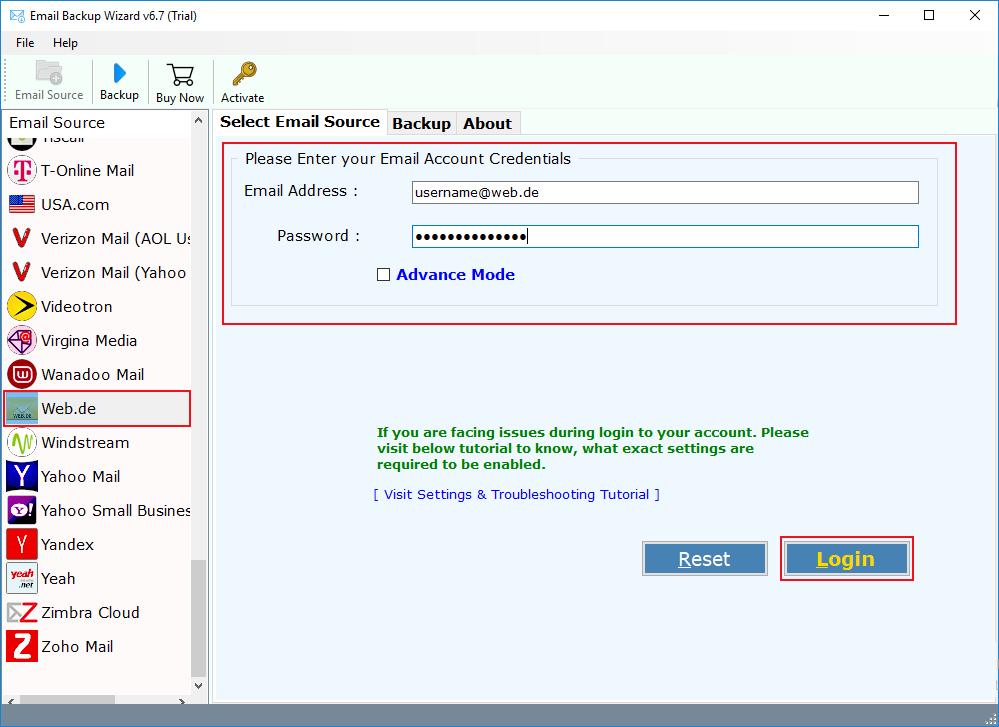999x727 pixels.
Task: Click the Verizon Mail (Yahoo) icon
Action: [x=22, y=272]
